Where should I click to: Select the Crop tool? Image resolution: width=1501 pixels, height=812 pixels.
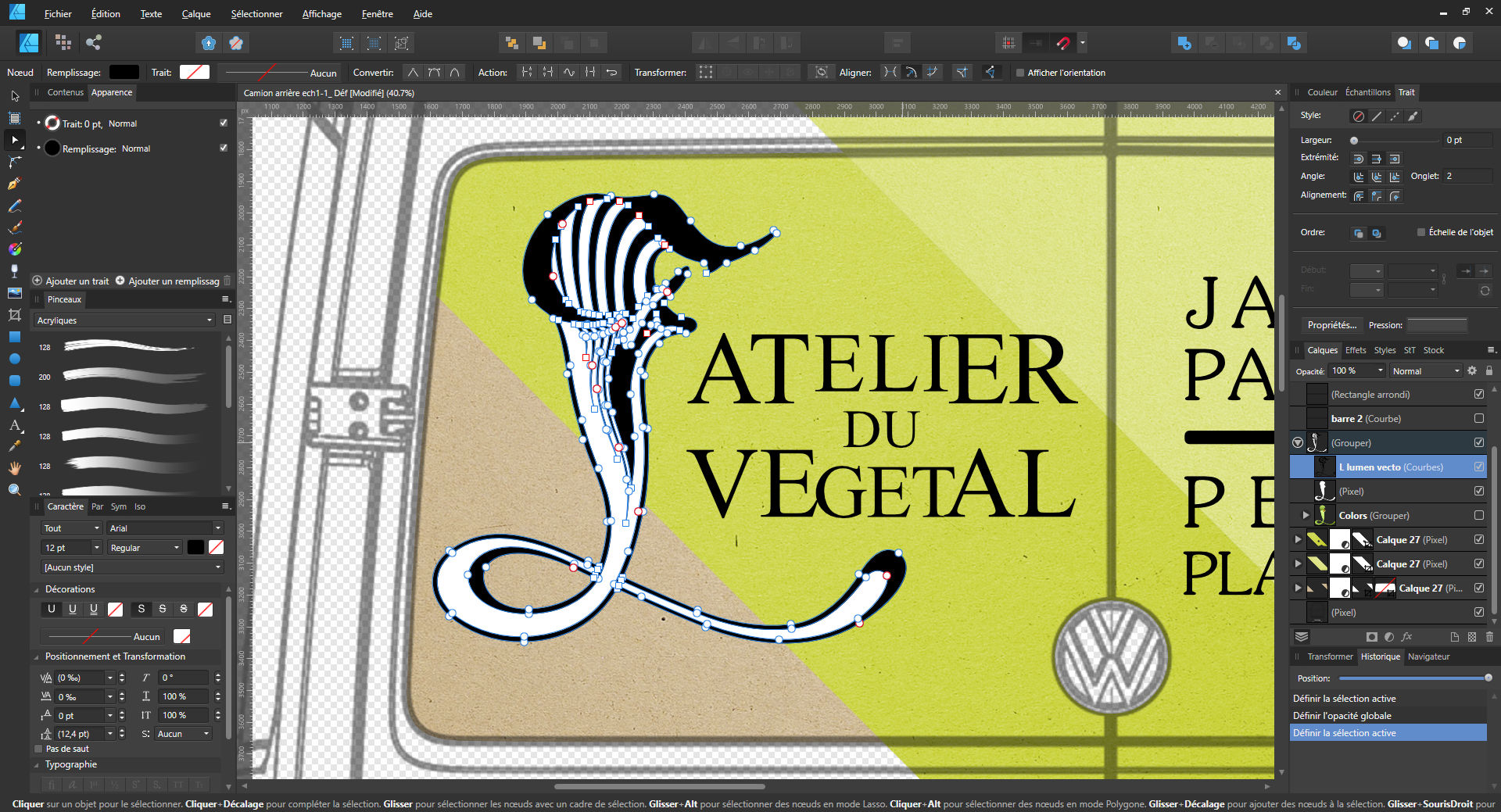(15, 314)
